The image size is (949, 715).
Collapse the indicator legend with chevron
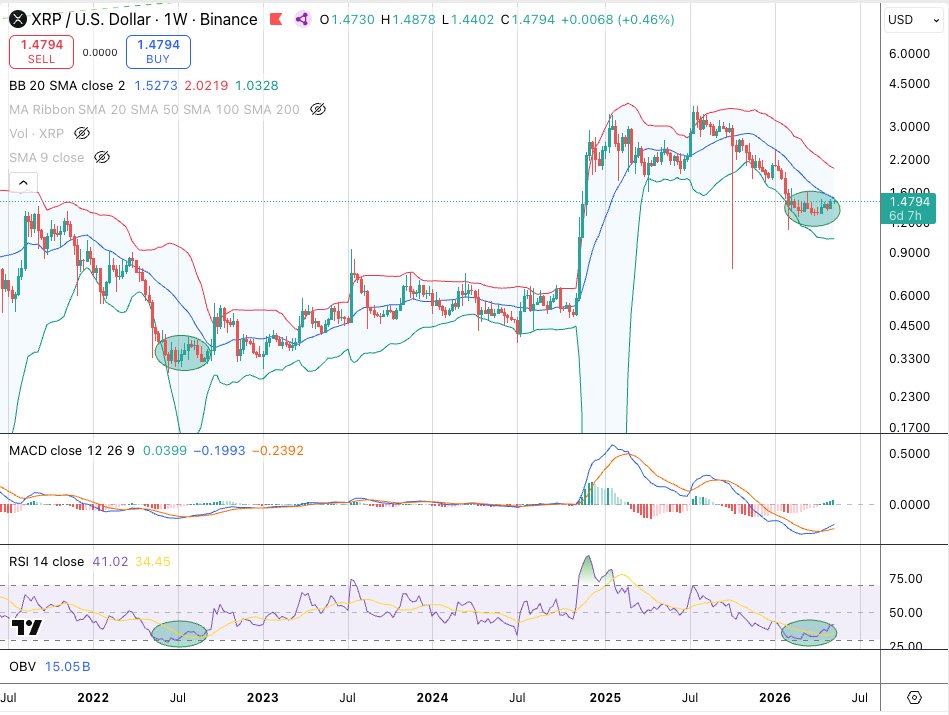tap(23, 182)
